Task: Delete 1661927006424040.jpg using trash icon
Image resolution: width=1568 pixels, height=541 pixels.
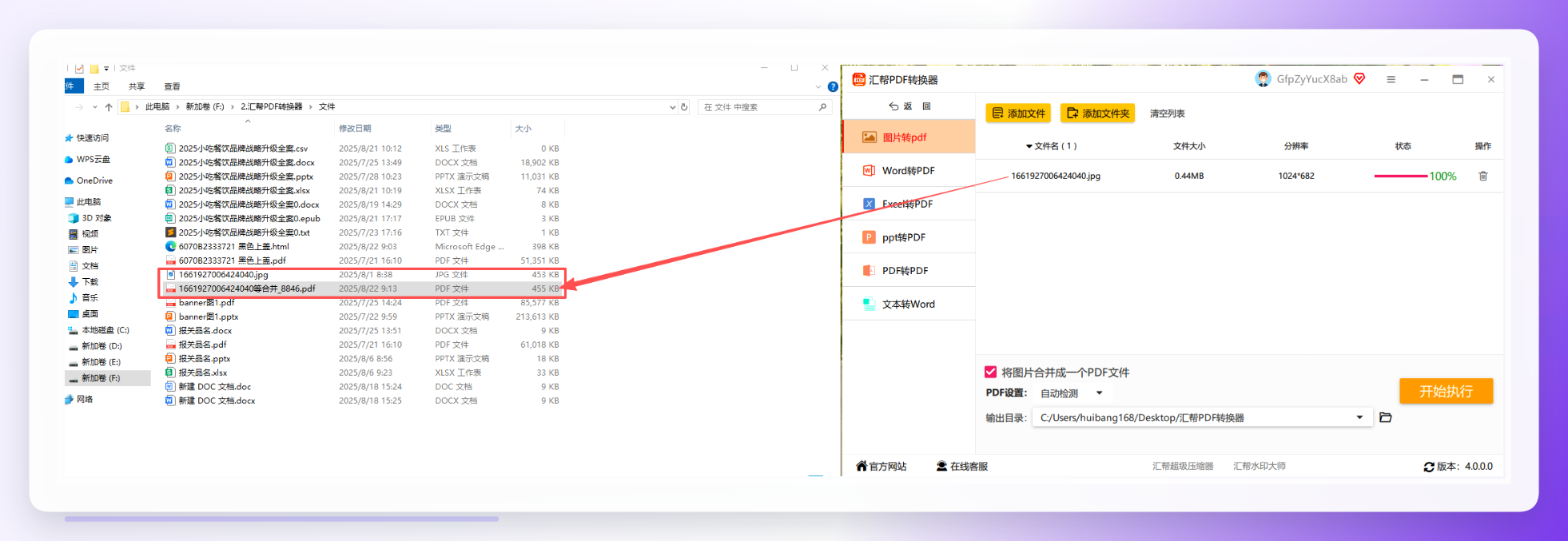Action: coord(1482,176)
